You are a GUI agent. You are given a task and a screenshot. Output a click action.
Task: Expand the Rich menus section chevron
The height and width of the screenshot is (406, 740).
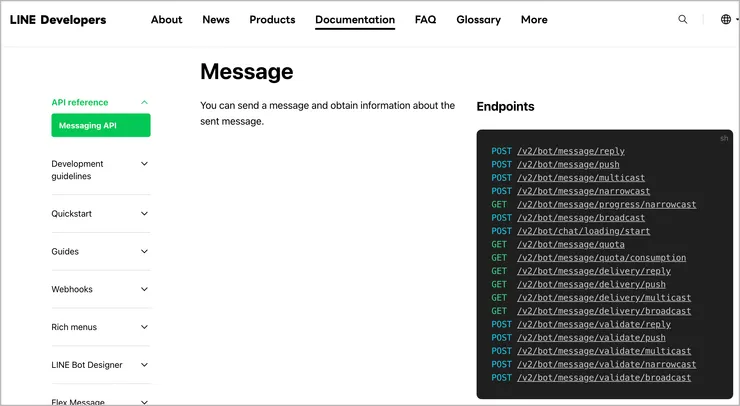point(144,327)
